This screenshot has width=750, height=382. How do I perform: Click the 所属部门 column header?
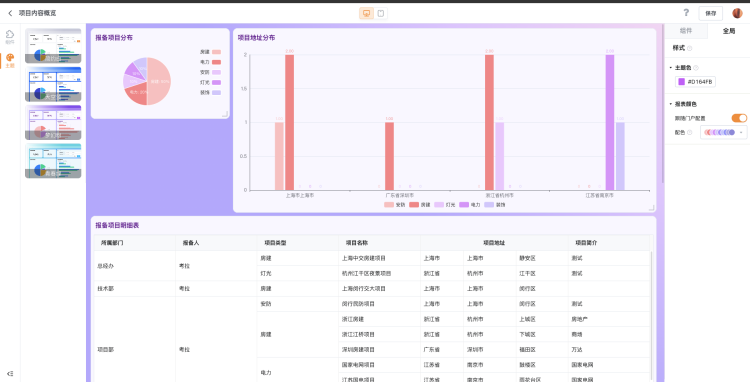[x=135, y=243]
